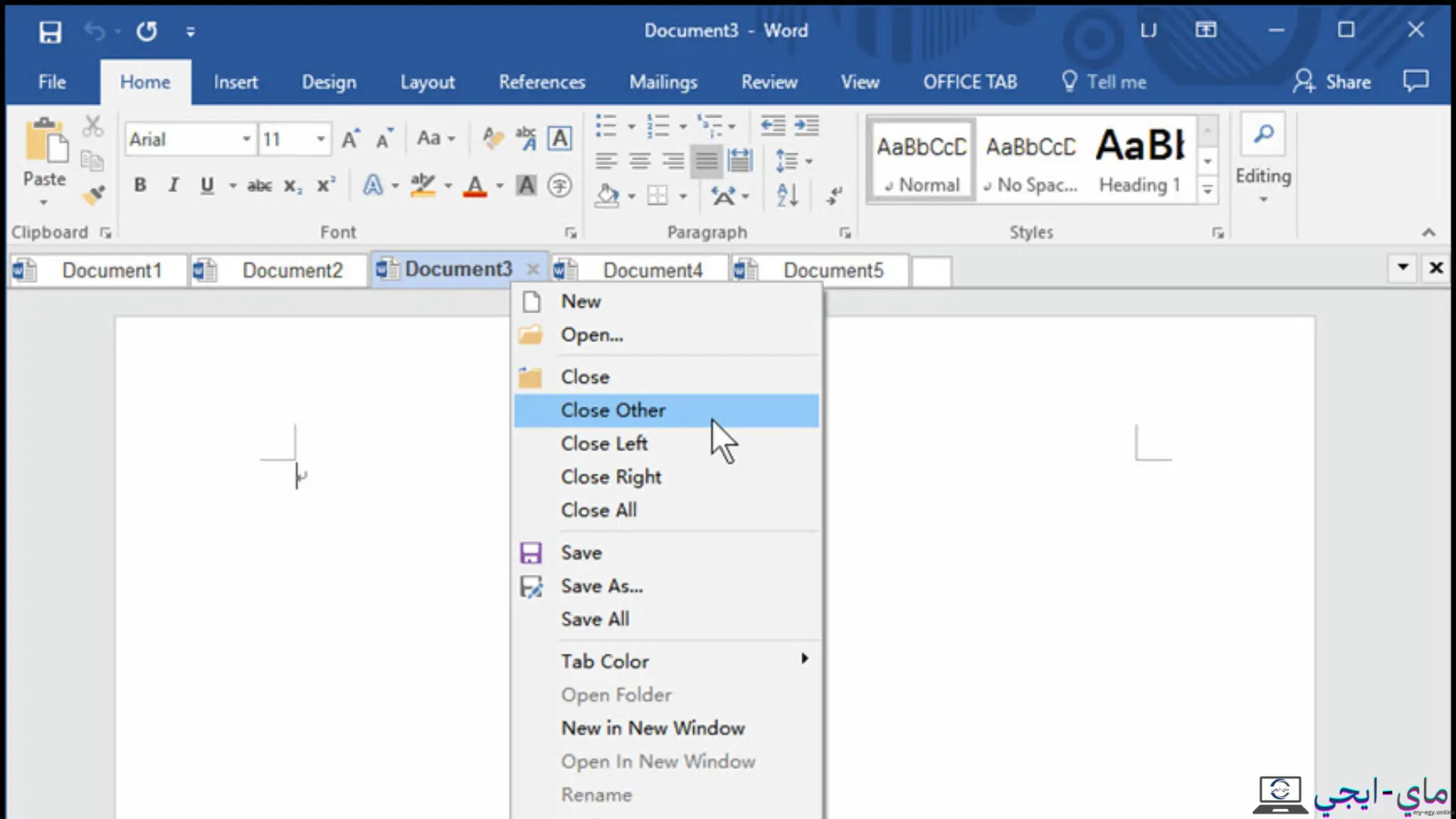The image size is (1456, 819).
Task: Collapse the ribbon with the chevron
Action: pos(1429,232)
